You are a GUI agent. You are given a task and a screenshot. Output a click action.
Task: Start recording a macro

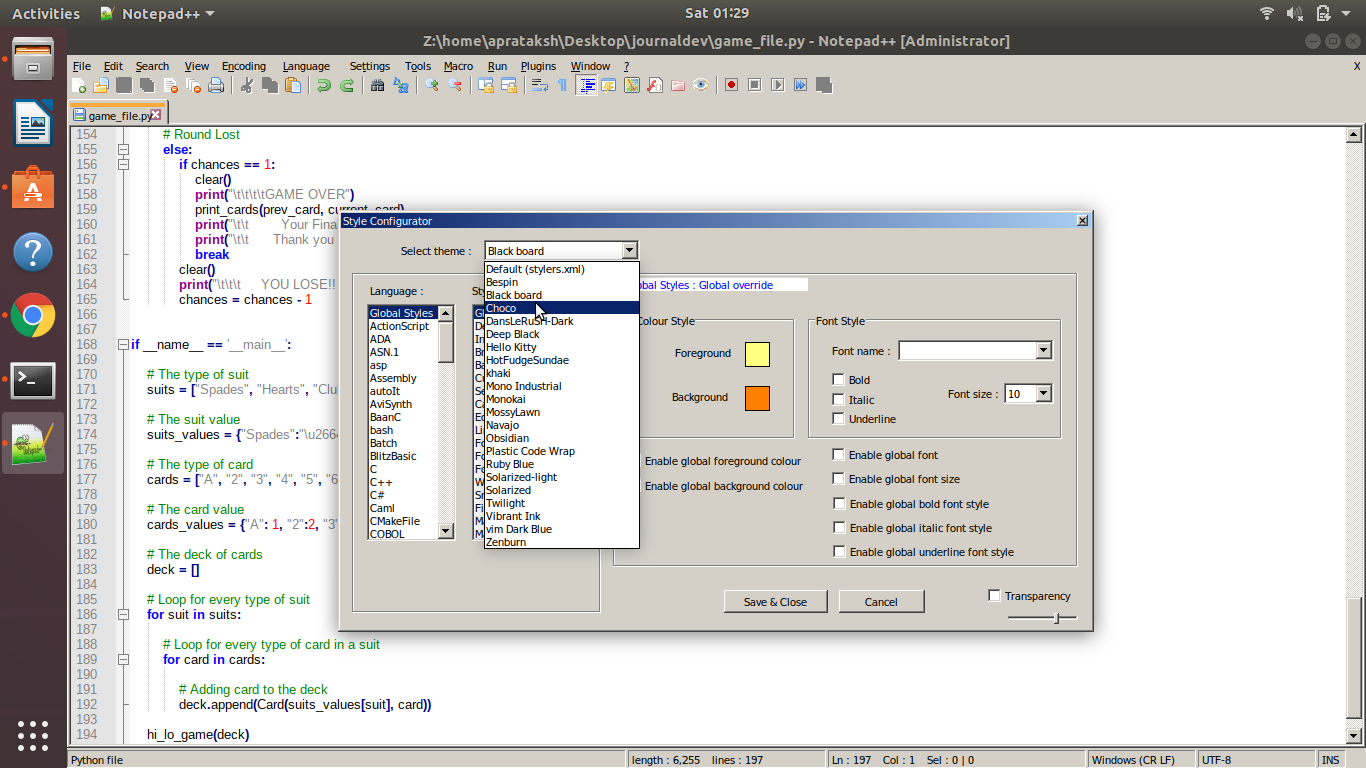[x=731, y=85]
